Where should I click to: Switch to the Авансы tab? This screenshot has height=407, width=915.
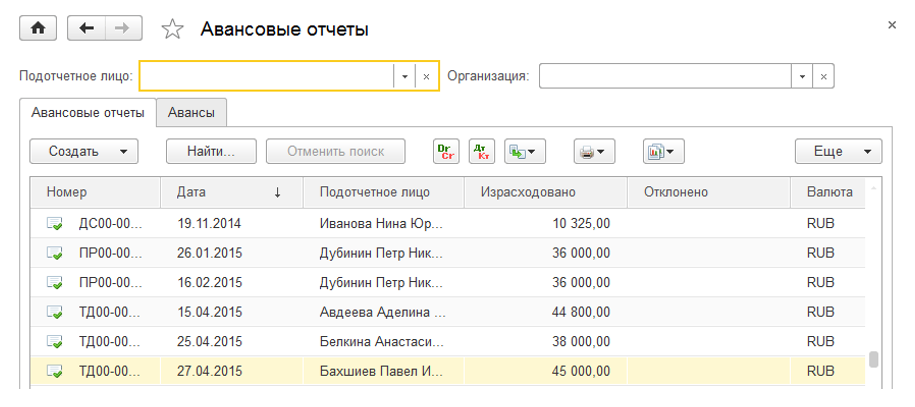pos(191,112)
